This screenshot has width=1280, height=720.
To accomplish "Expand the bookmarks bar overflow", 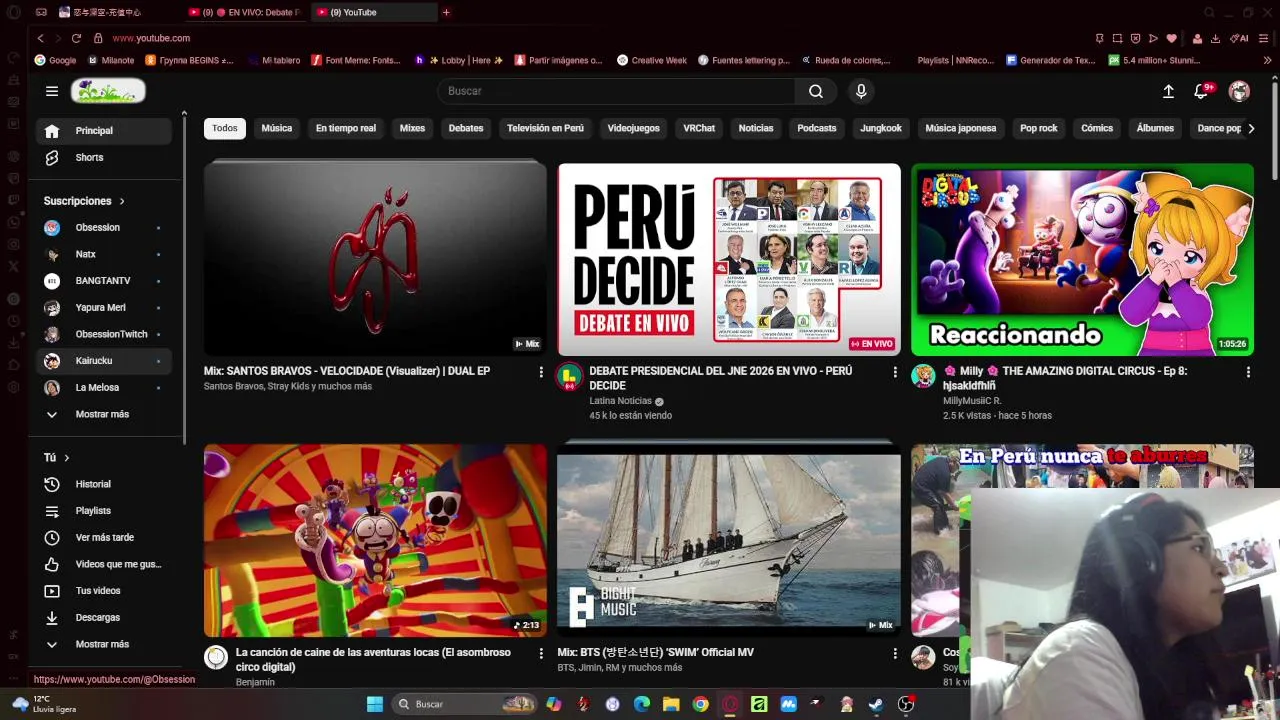I will pos(1268,60).
